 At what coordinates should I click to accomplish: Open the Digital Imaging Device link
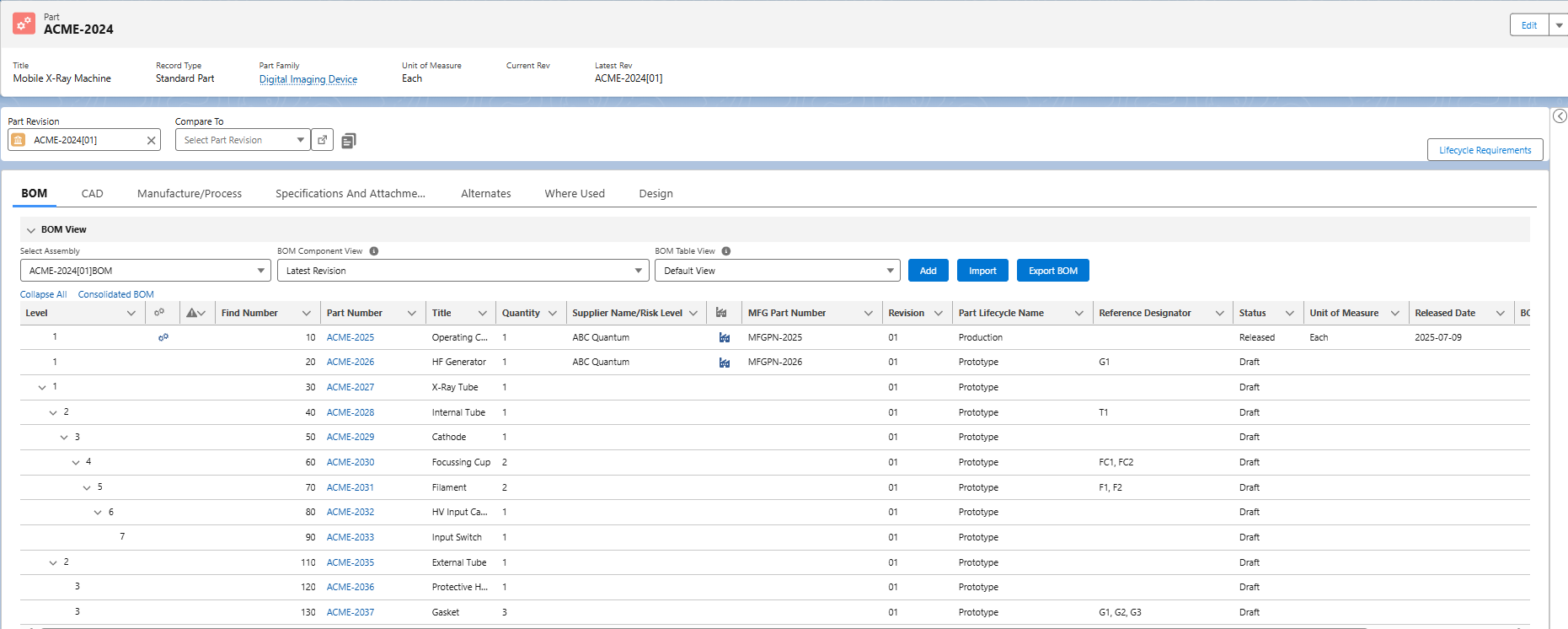click(x=308, y=79)
